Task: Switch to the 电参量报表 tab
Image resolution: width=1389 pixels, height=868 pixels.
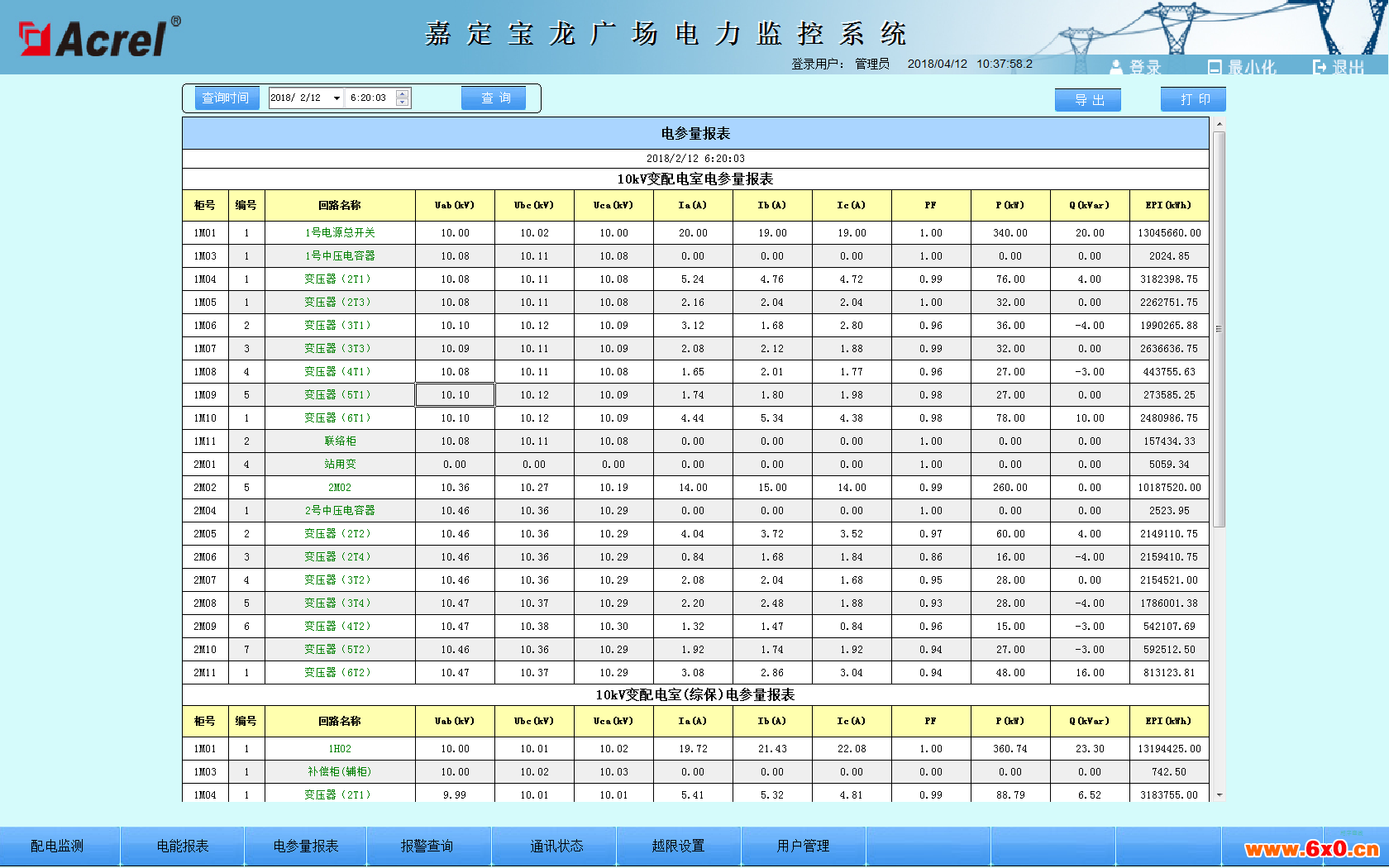Action: click(x=306, y=846)
